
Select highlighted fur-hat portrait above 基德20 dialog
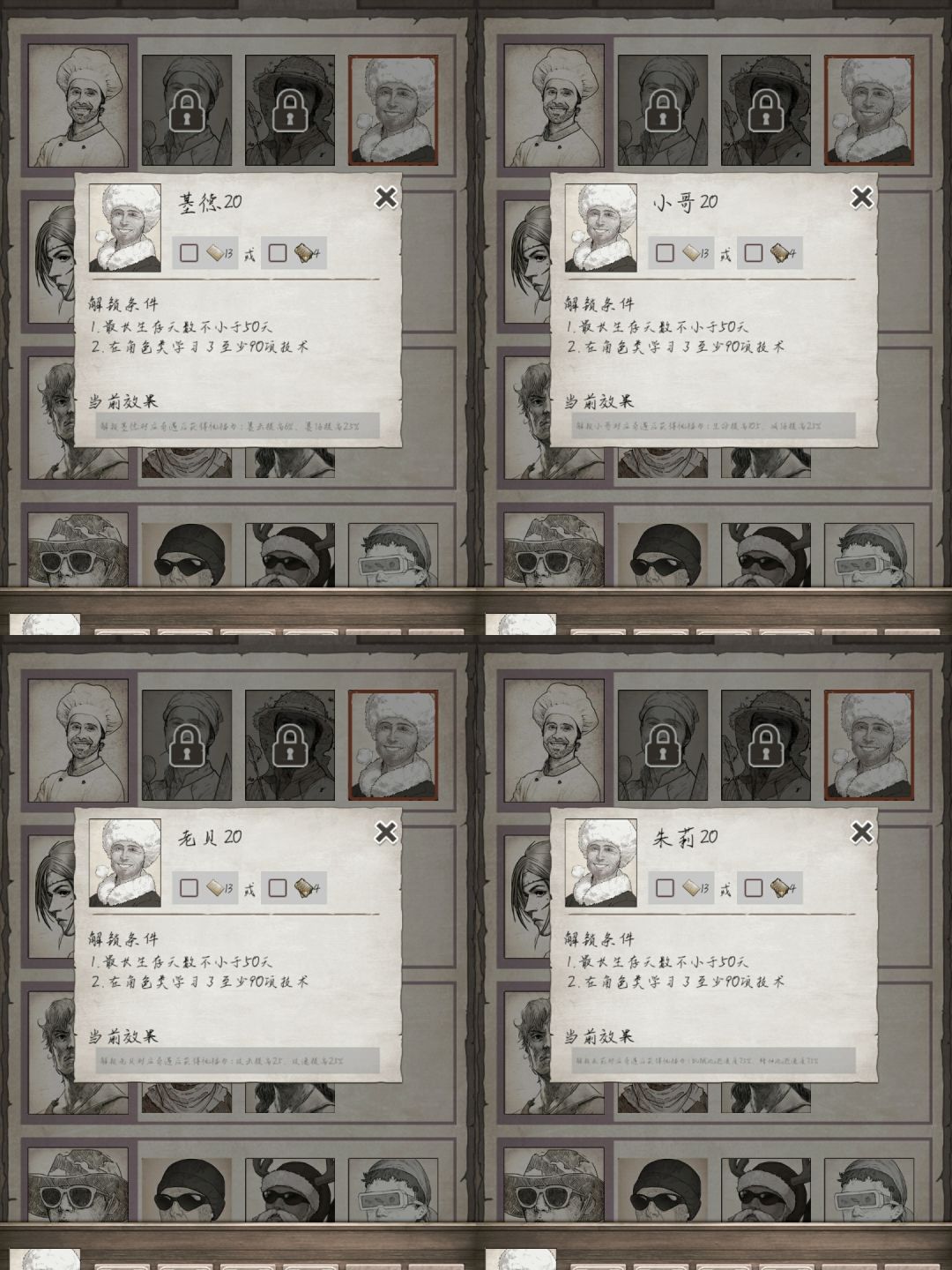point(393,110)
